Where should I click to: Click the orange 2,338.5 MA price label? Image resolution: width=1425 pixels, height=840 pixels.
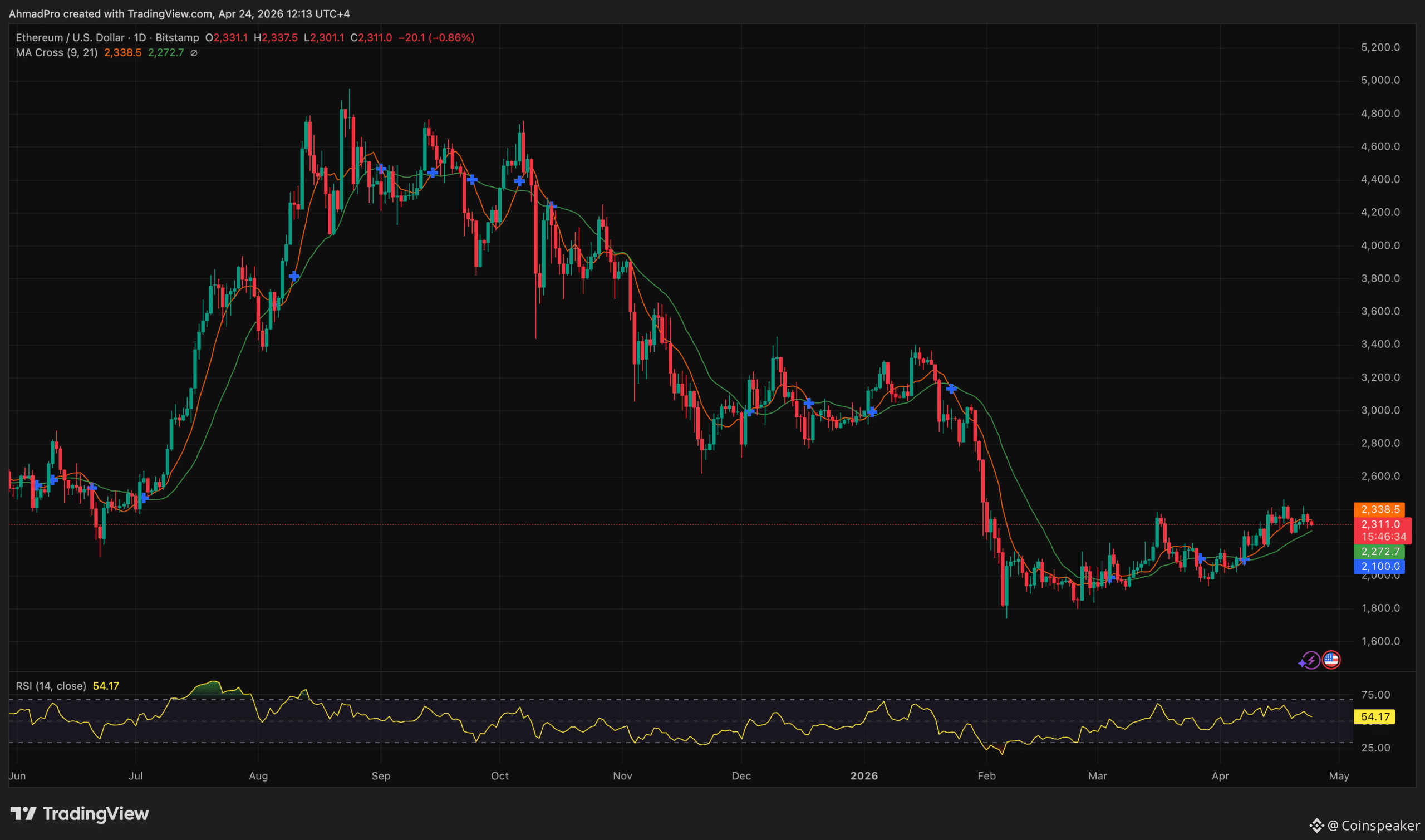1380,509
